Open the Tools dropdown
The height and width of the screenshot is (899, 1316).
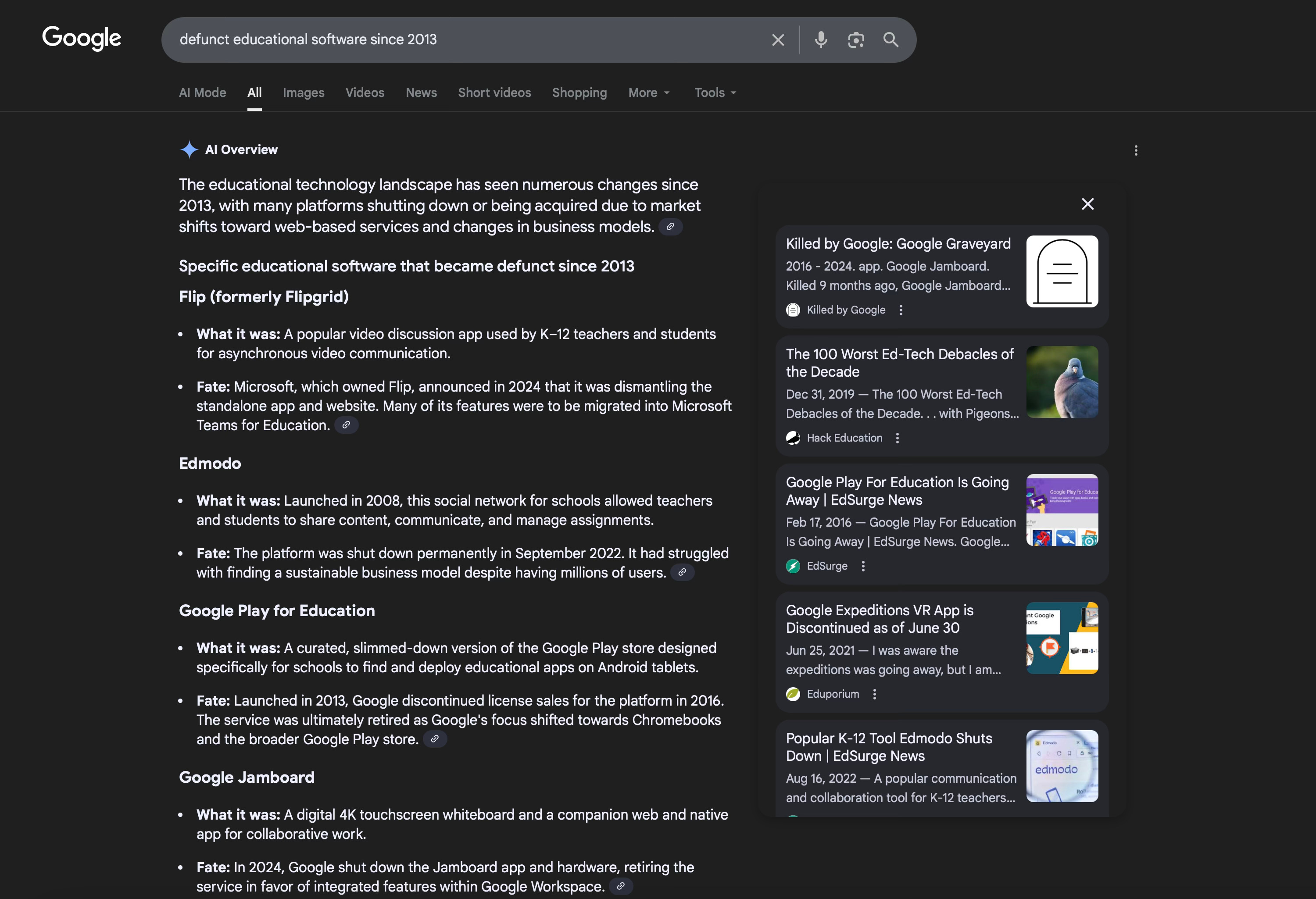pos(715,93)
